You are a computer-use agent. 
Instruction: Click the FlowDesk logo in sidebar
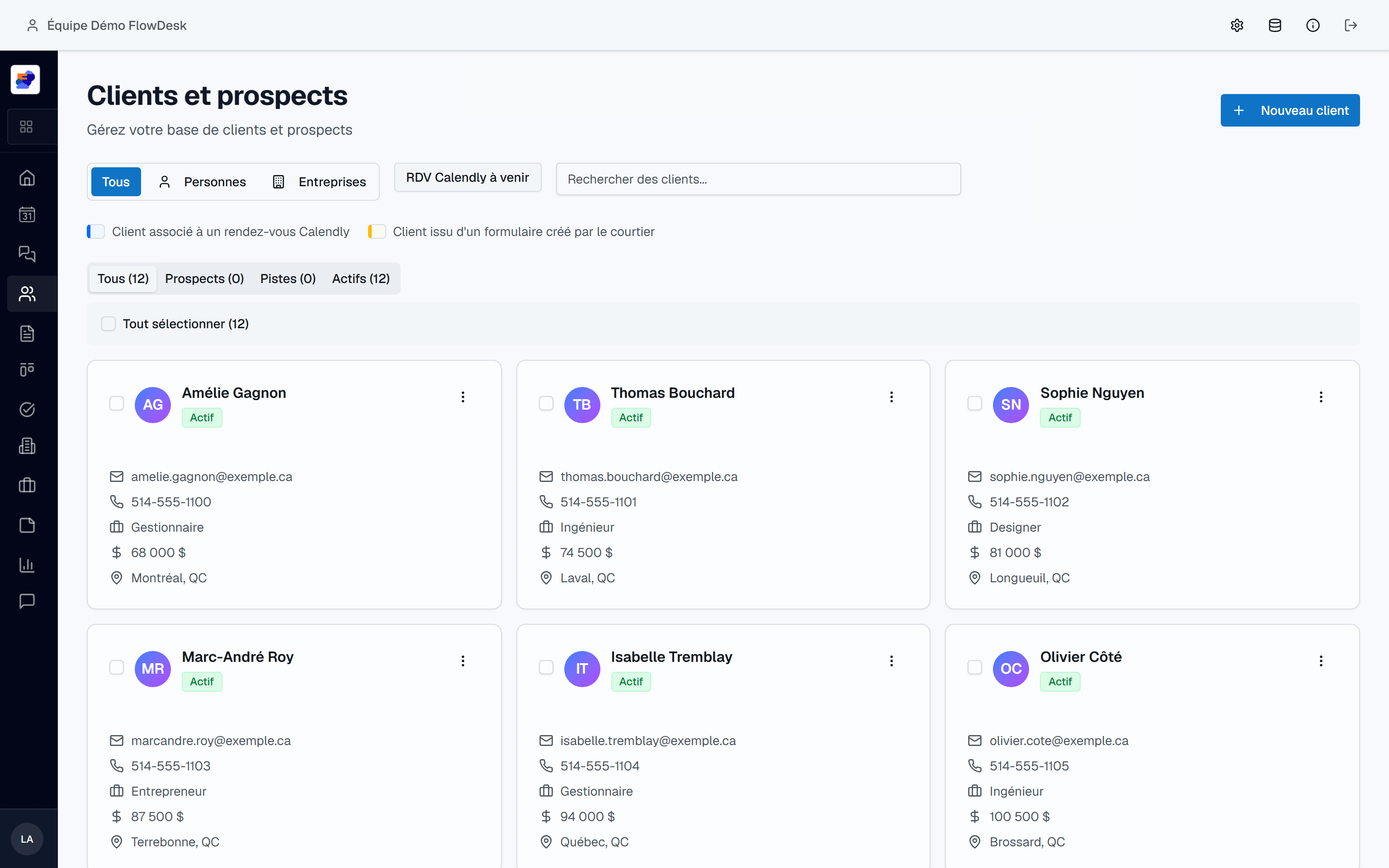[x=25, y=79]
